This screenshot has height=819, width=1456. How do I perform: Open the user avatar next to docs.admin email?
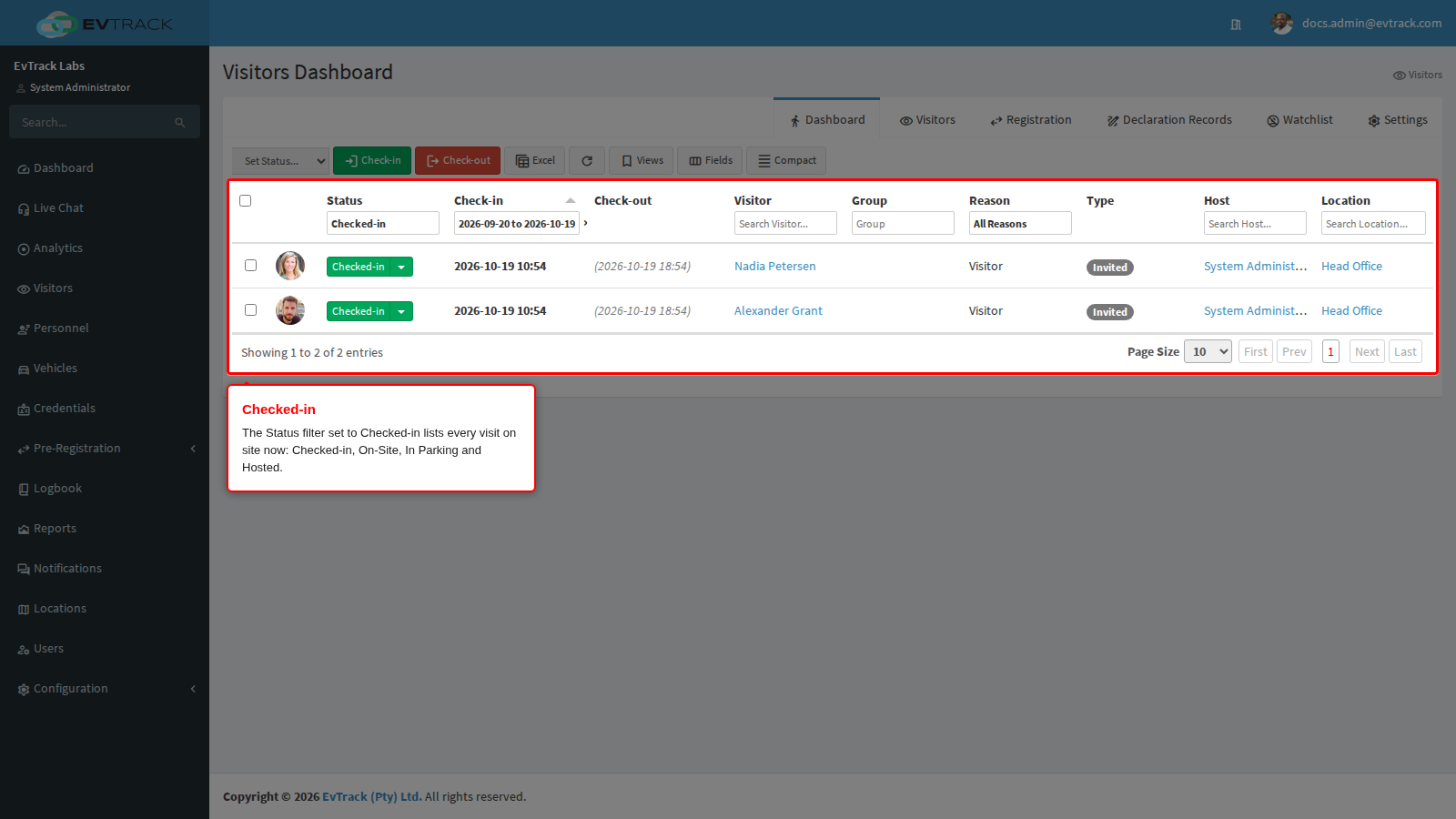coord(1282,24)
